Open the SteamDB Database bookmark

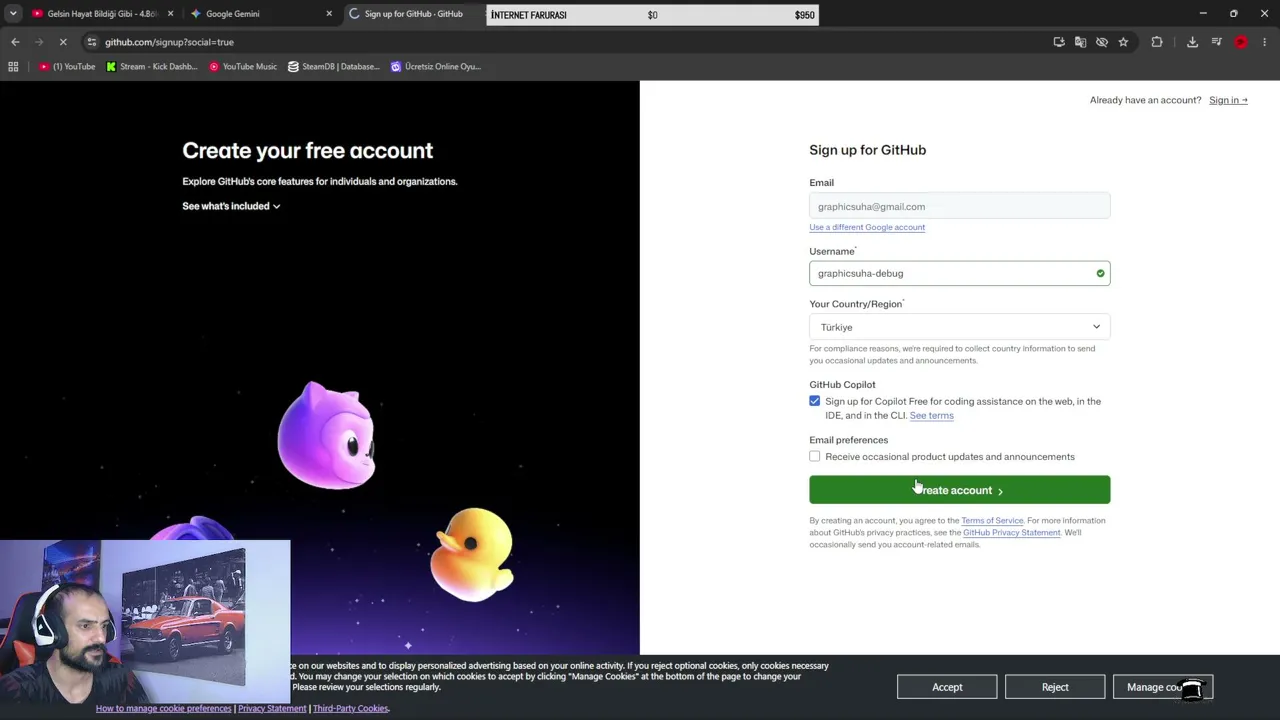pos(334,67)
